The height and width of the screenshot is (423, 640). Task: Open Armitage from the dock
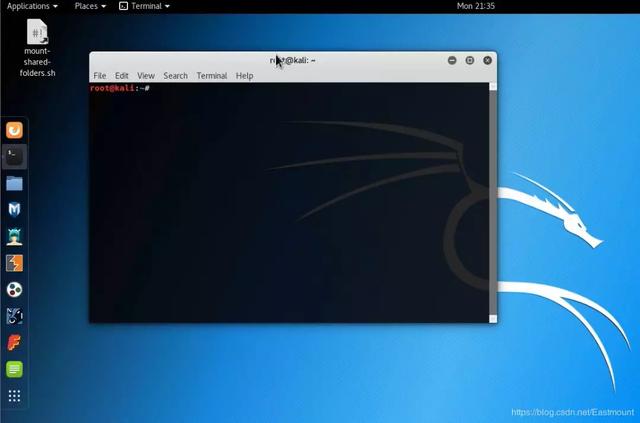(14, 236)
